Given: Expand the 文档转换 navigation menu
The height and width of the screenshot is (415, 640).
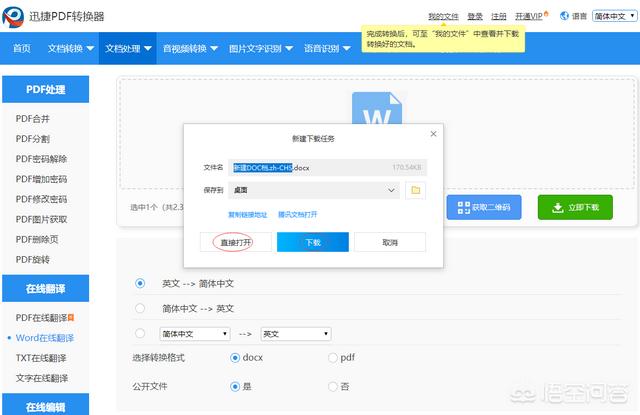Looking at the screenshot, I should coord(71,49).
